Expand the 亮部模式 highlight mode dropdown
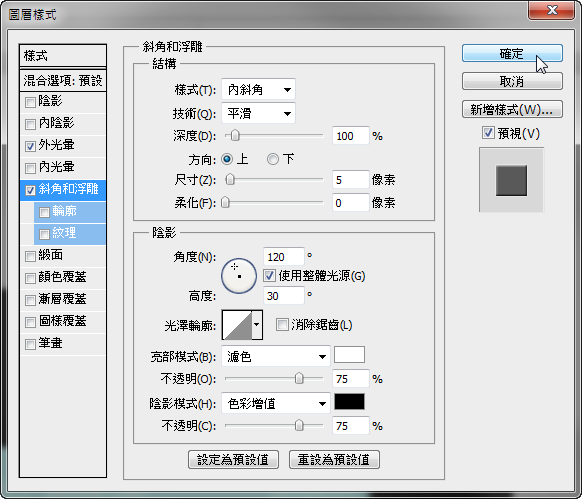 click(275, 356)
